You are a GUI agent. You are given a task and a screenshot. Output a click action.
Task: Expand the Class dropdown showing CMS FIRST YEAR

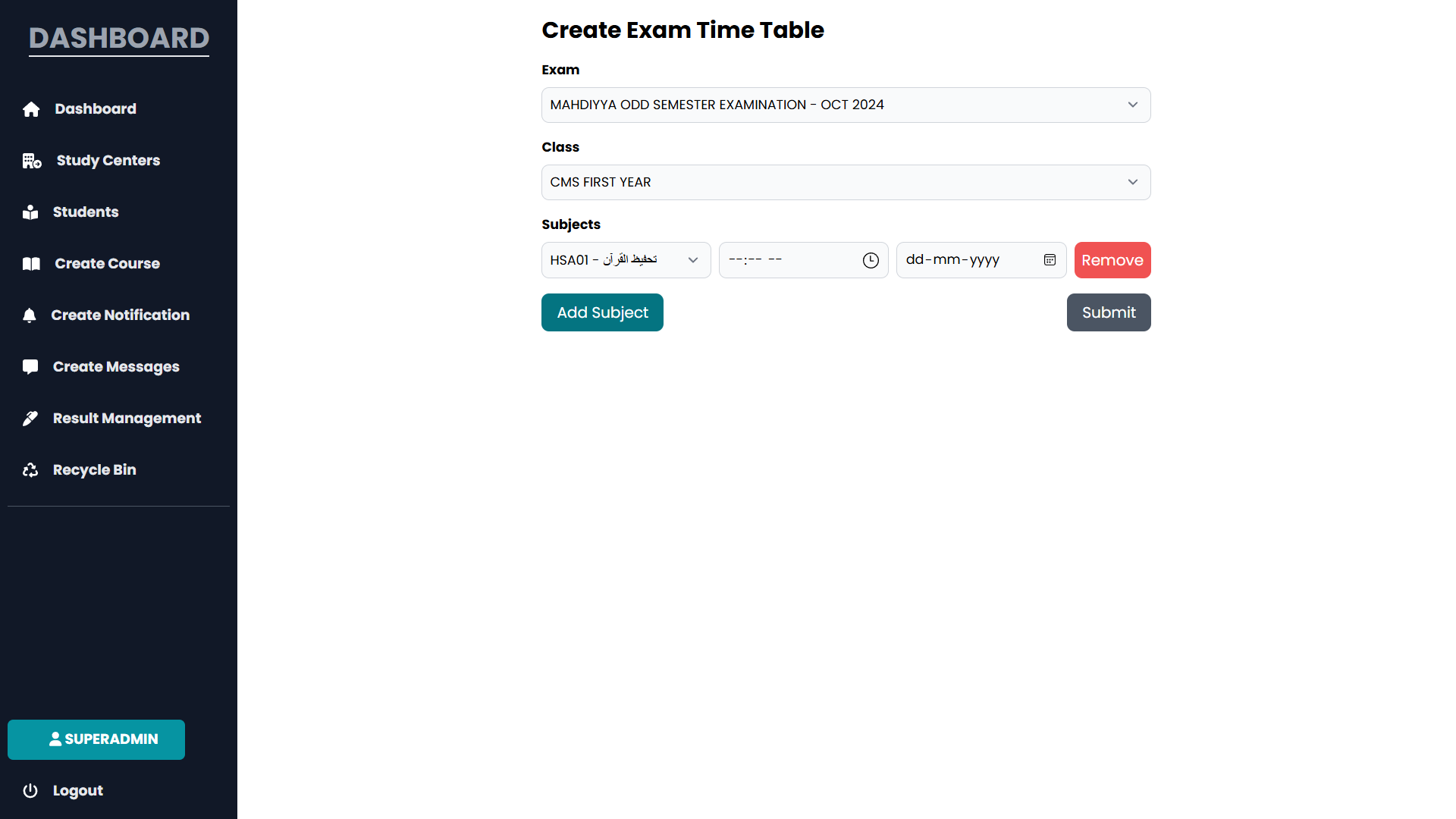(x=846, y=182)
